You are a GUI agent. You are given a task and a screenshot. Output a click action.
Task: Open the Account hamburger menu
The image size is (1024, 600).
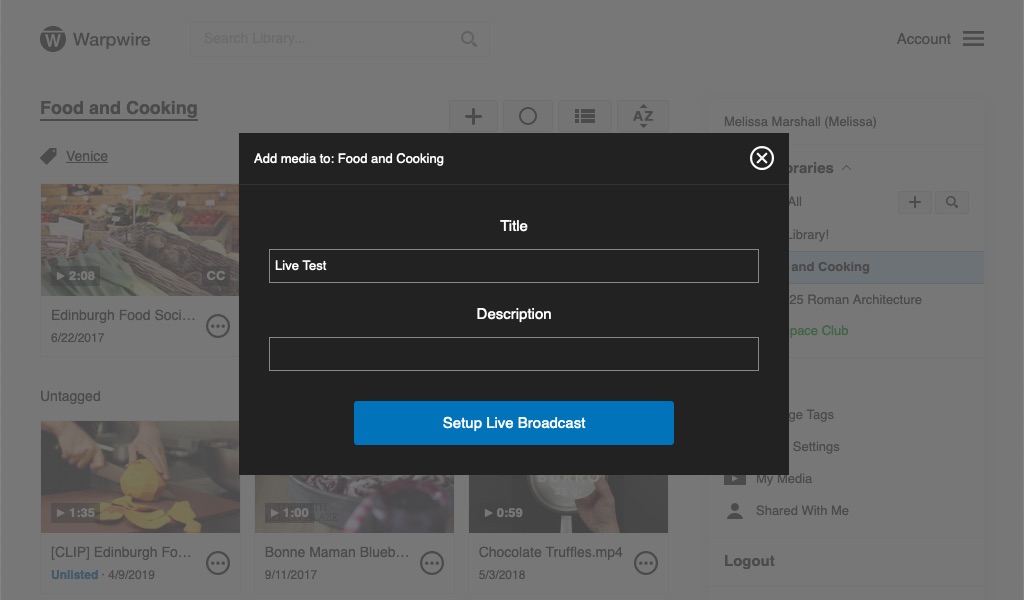[x=973, y=39]
